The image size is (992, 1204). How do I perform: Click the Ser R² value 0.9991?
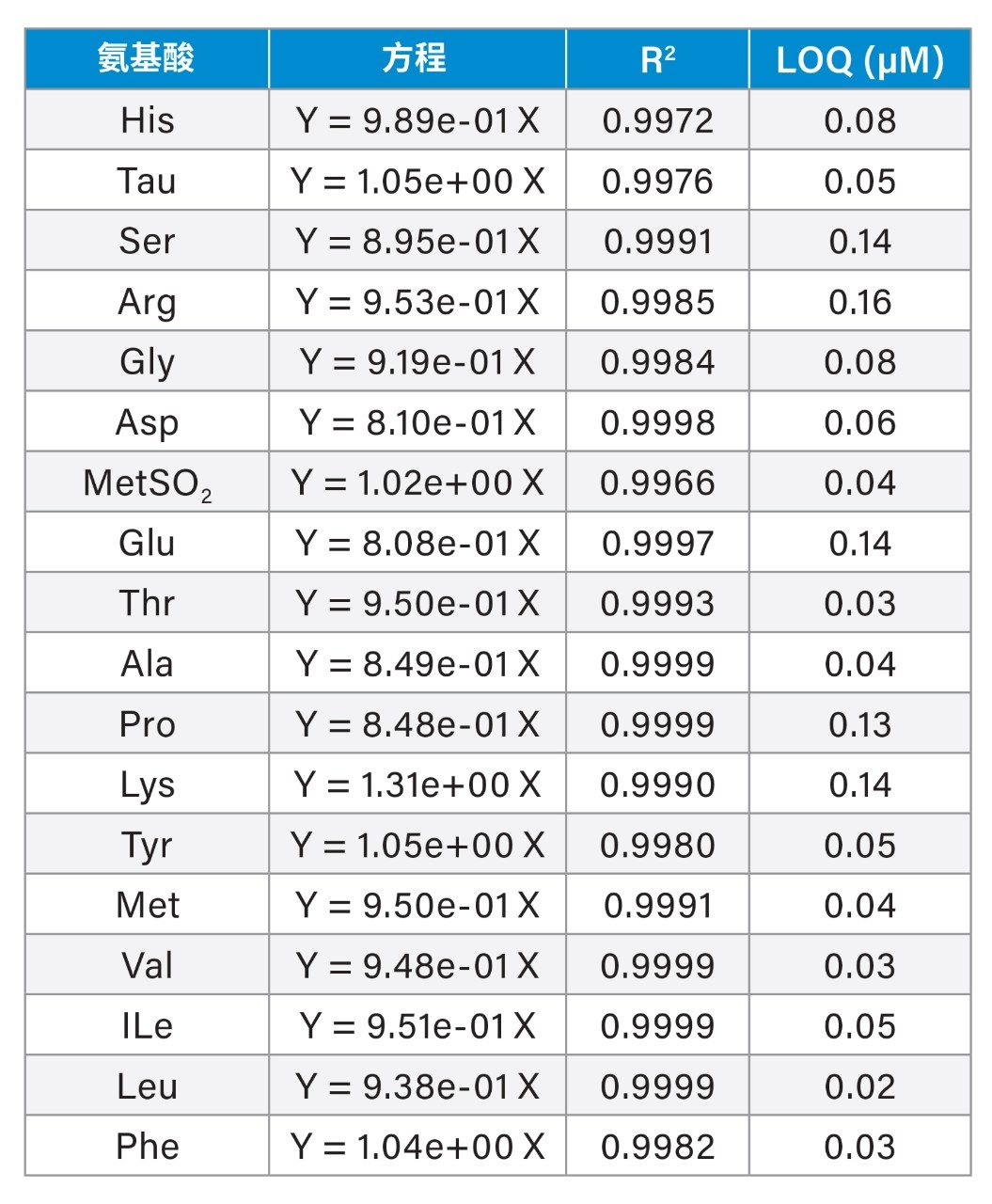657,242
